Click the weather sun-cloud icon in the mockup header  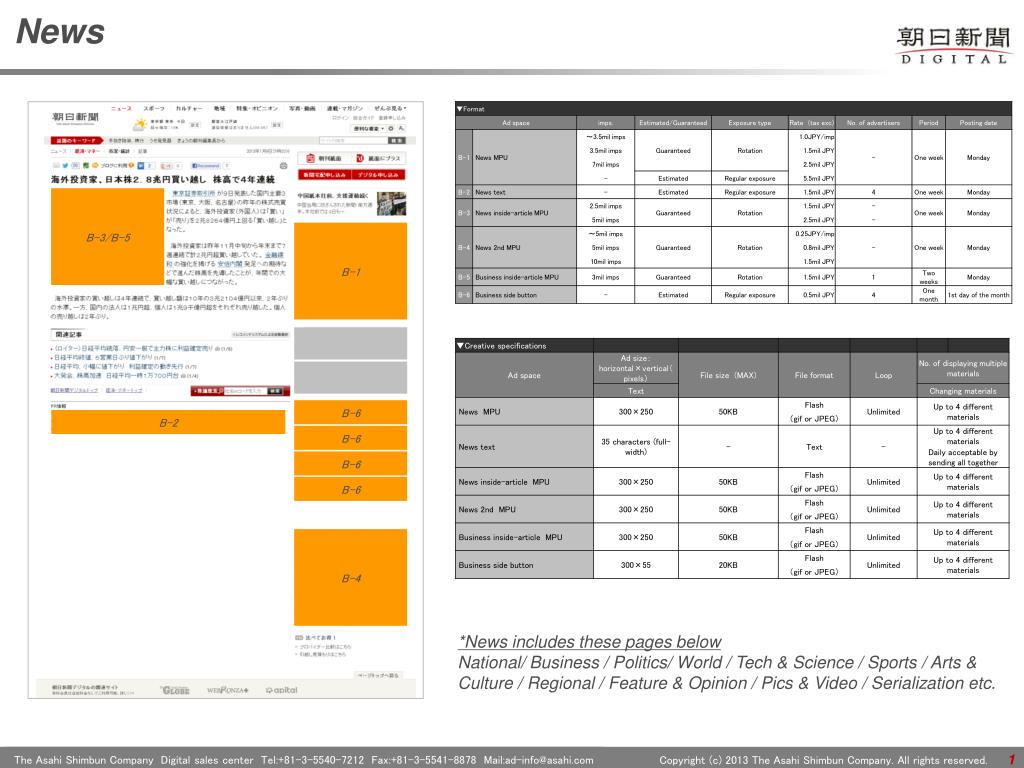click(140, 124)
